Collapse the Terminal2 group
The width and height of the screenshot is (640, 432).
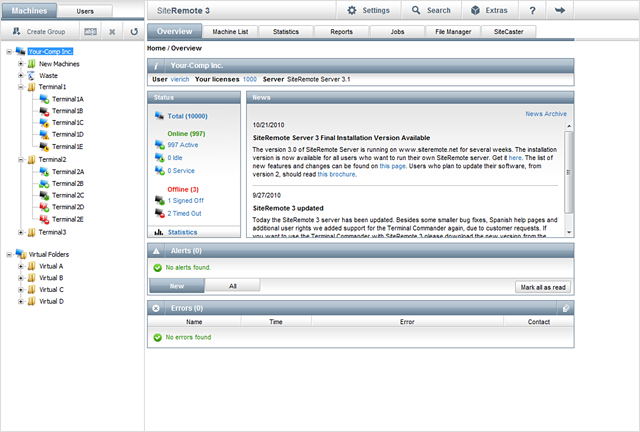pos(21,159)
